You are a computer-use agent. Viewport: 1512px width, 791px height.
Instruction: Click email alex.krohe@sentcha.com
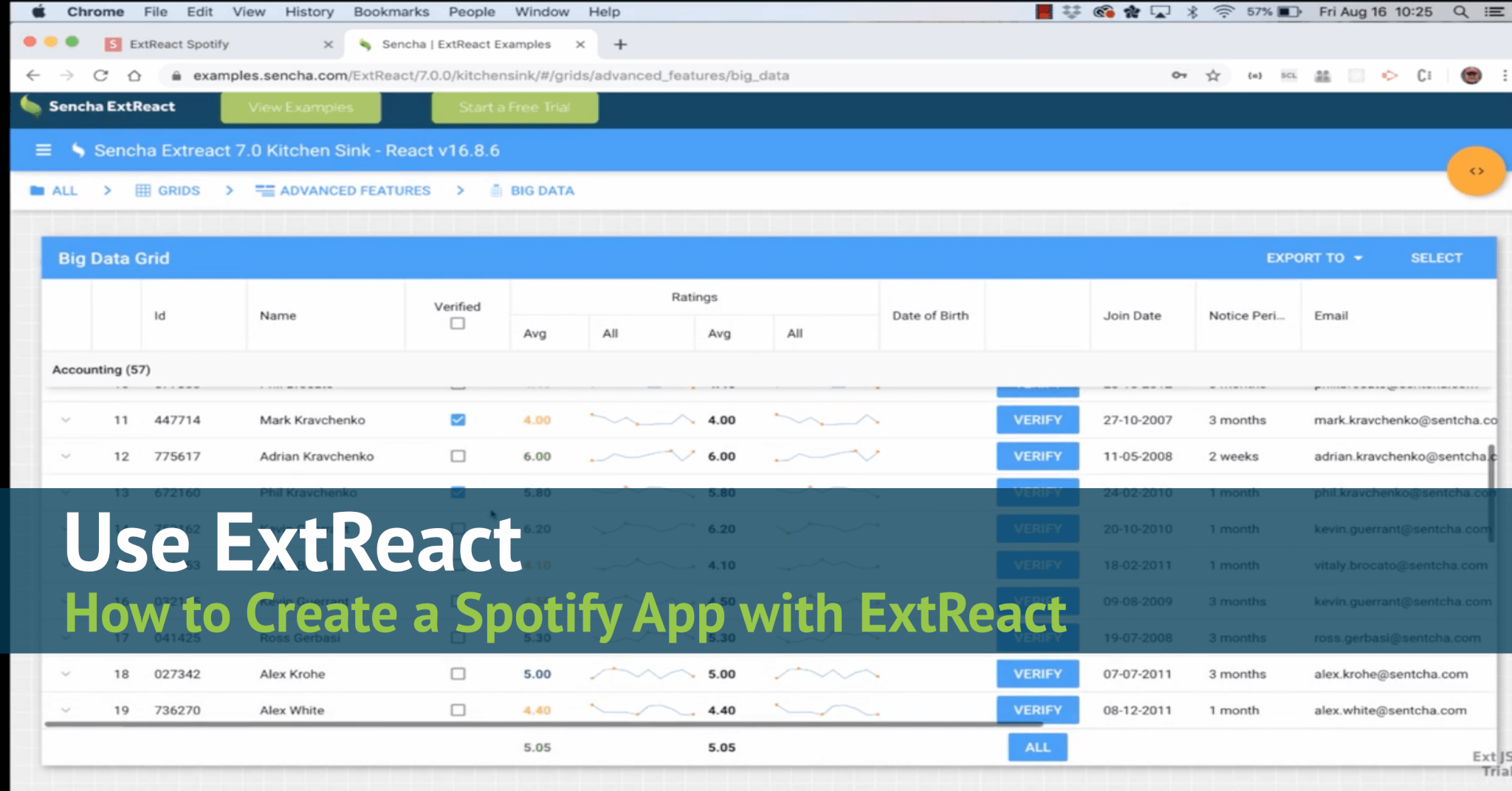pyautogui.click(x=1391, y=674)
